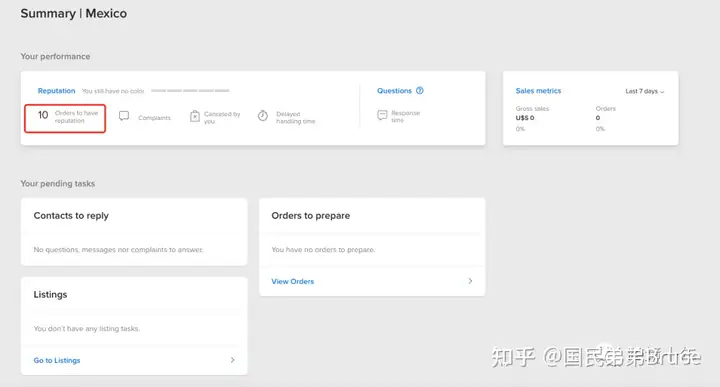Click the Delayed handling time clock icon
The height and width of the screenshot is (387, 720).
coord(263,116)
